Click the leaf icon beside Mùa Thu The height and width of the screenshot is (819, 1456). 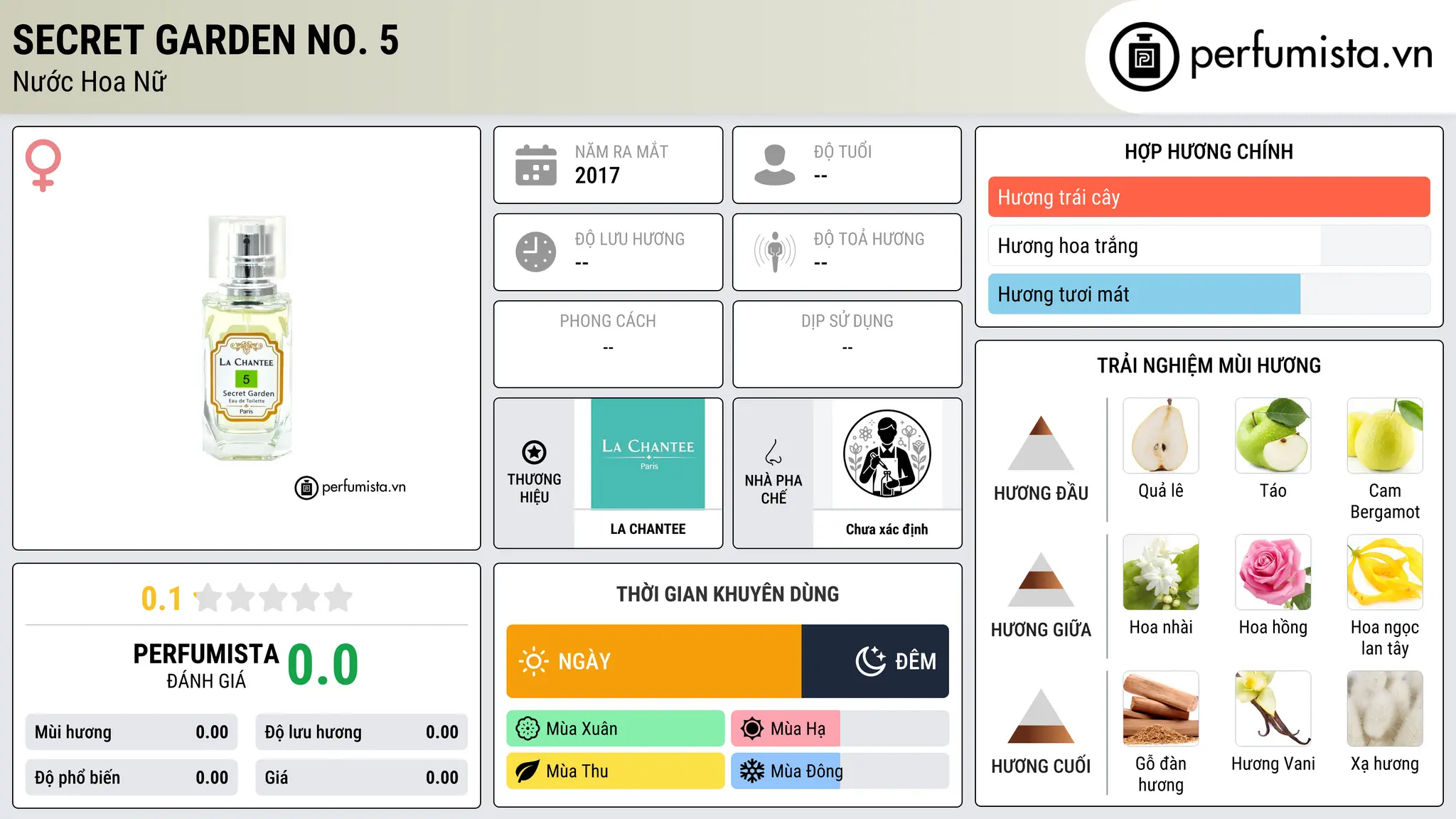point(528,771)
